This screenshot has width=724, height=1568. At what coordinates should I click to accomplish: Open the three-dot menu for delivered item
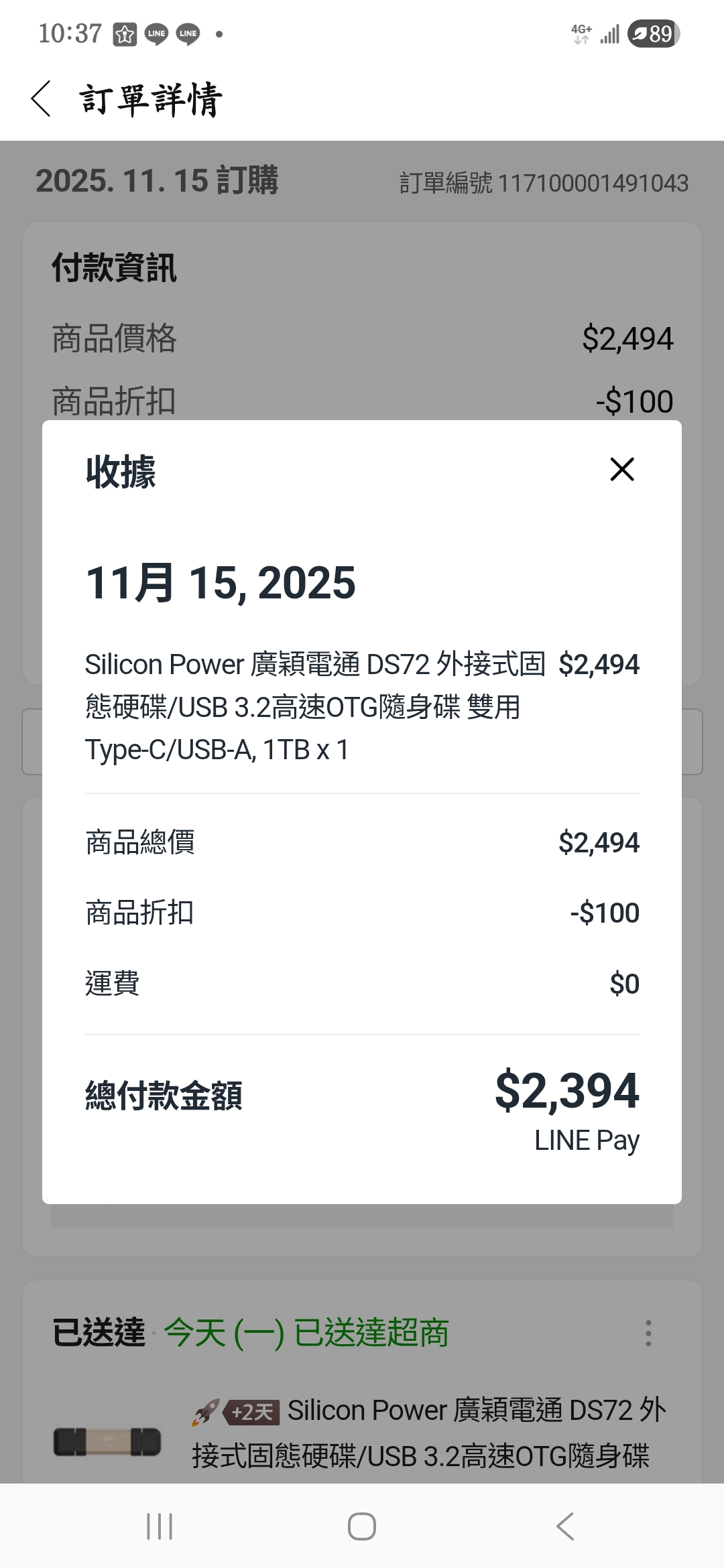coord(648,1333)
